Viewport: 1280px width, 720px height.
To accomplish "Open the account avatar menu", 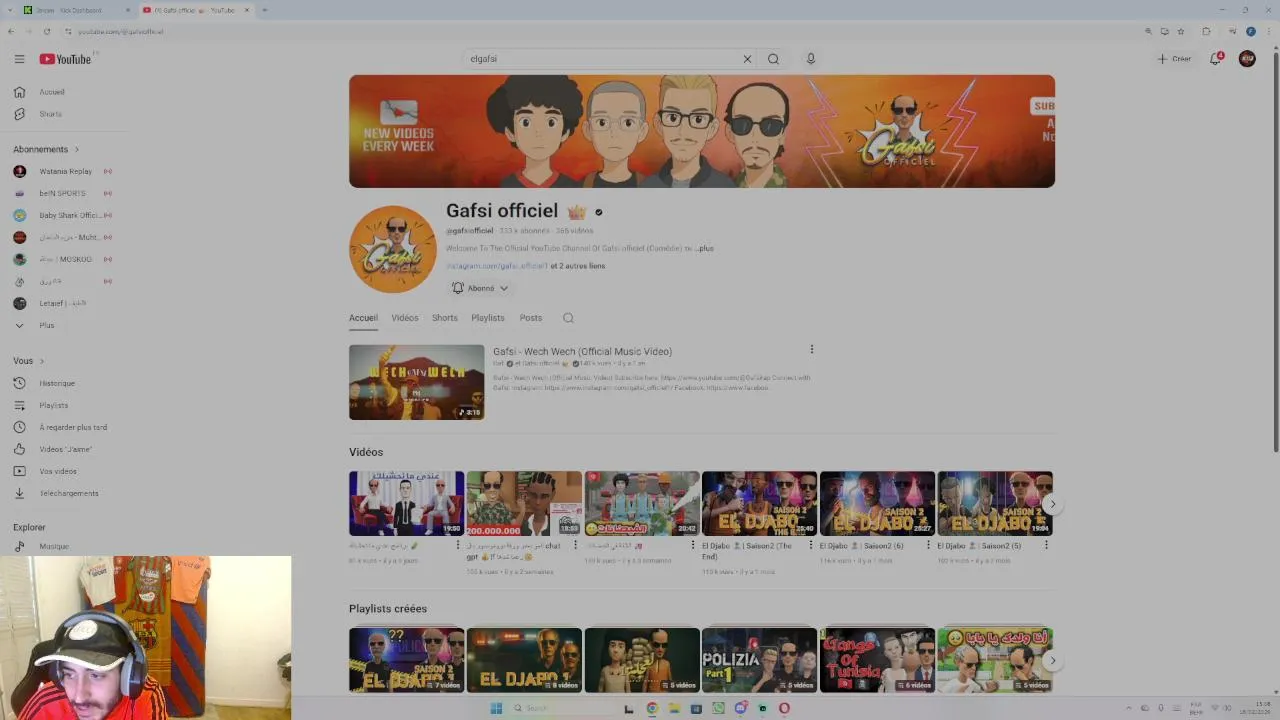I will [1247, 59].
